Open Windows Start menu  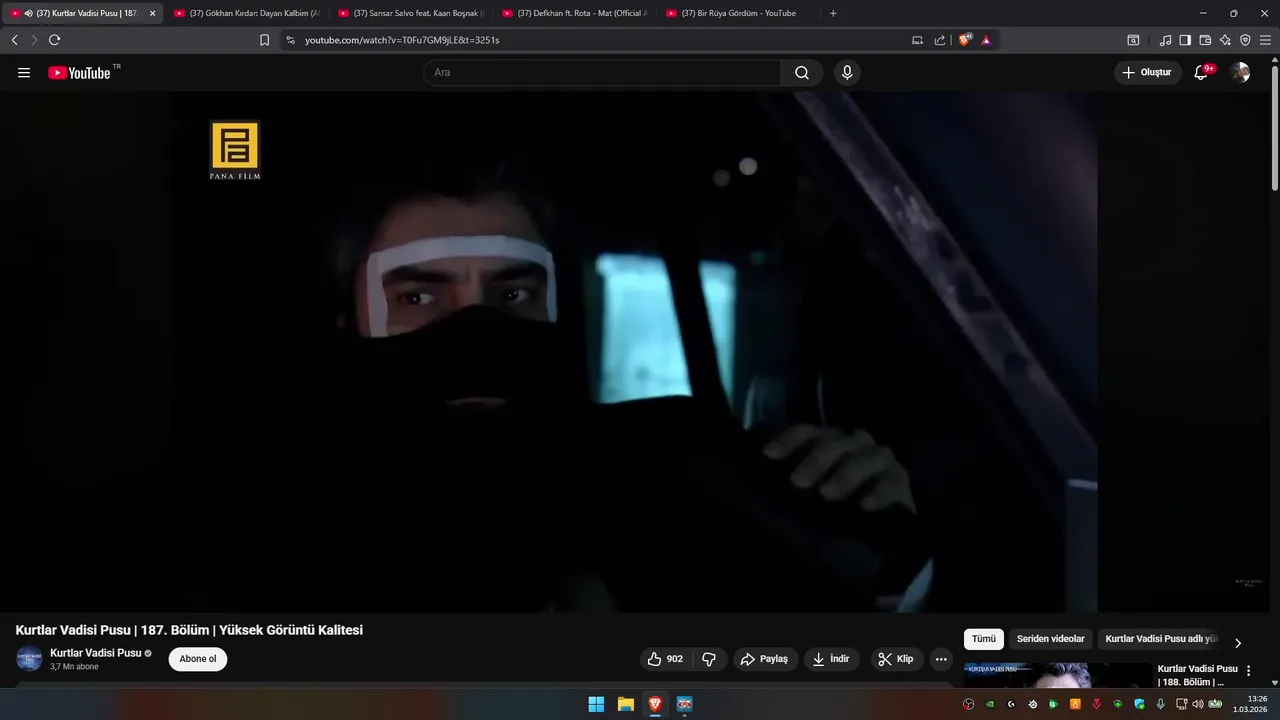596,704
